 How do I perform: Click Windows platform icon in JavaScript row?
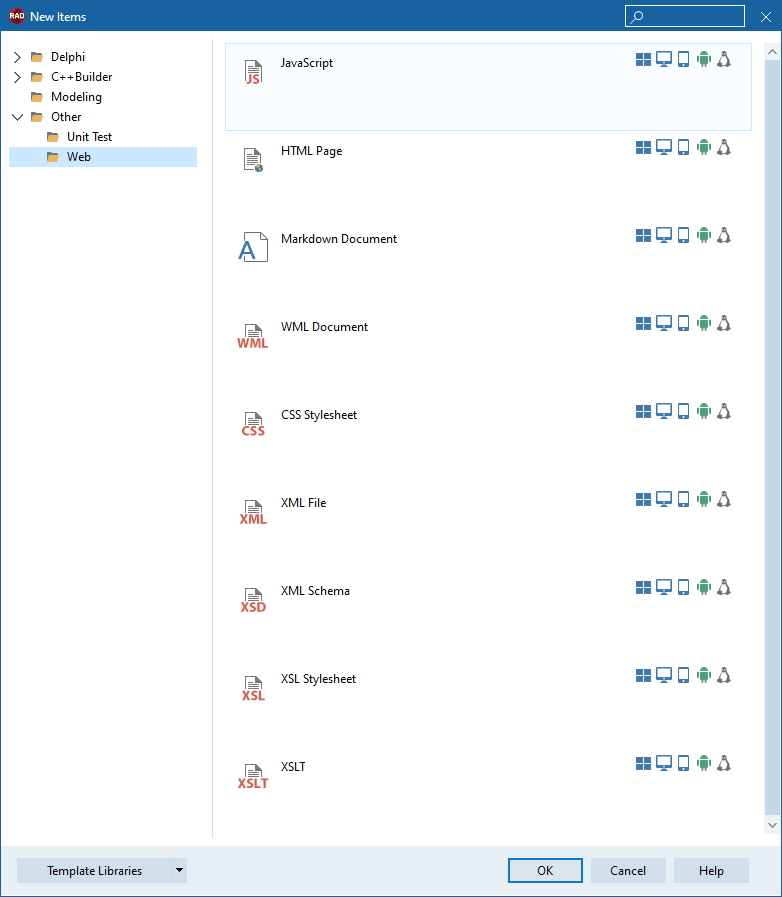(x=643, y=59)
